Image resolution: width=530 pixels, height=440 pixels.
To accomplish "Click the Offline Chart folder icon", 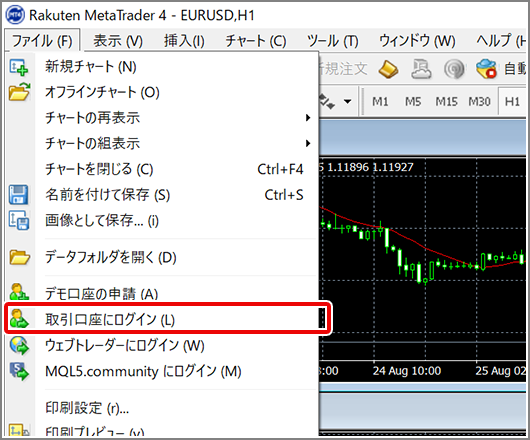I will coord(20,92).
